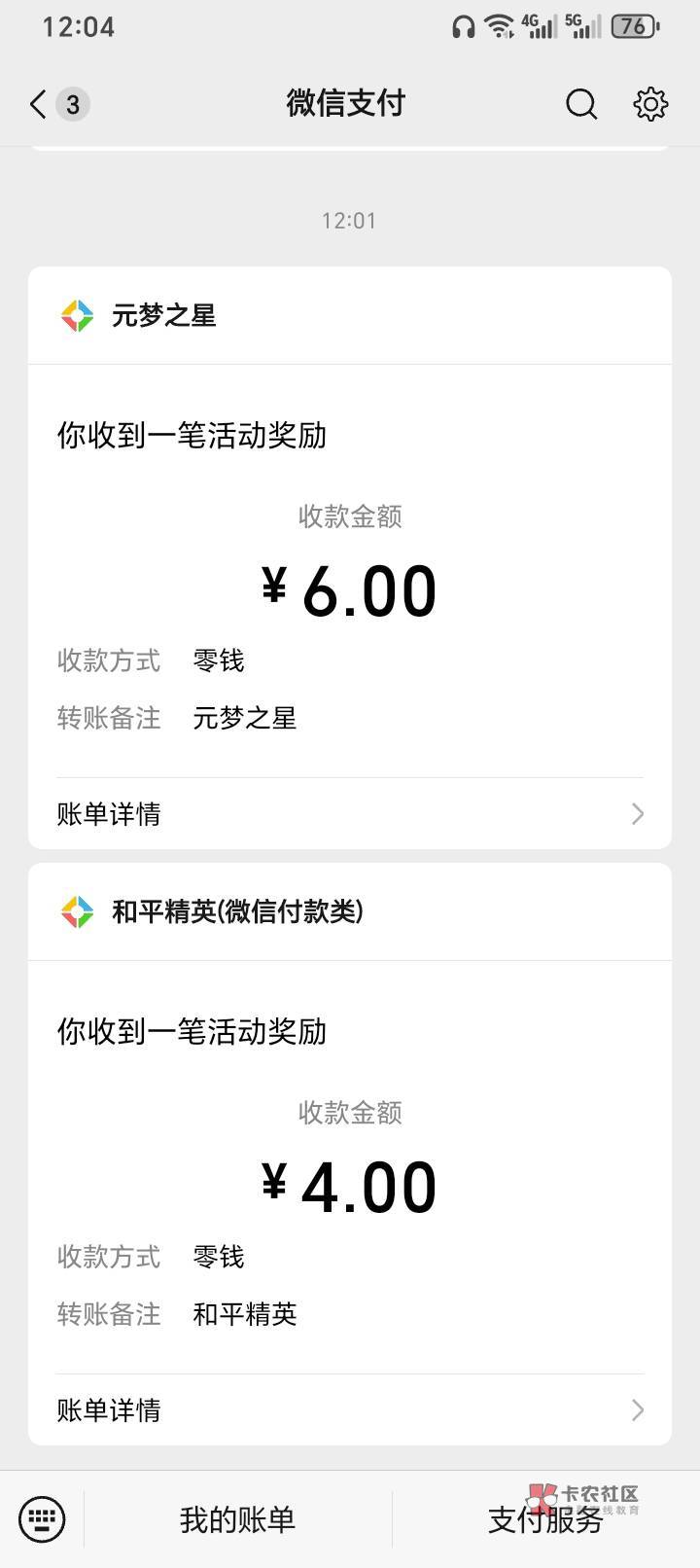The width and height of the screenshot is (700, 1568).
Task: Tap the back arrow icon
Action: click(39, 104)
